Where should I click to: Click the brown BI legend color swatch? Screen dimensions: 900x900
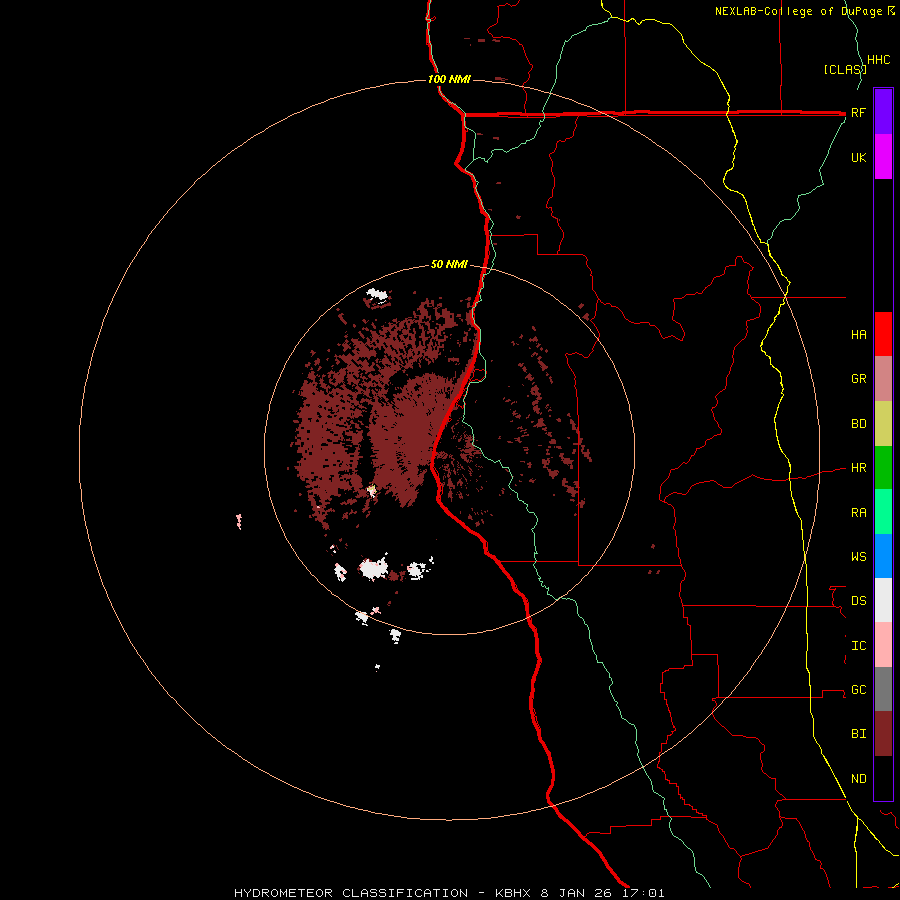(883, 734)
